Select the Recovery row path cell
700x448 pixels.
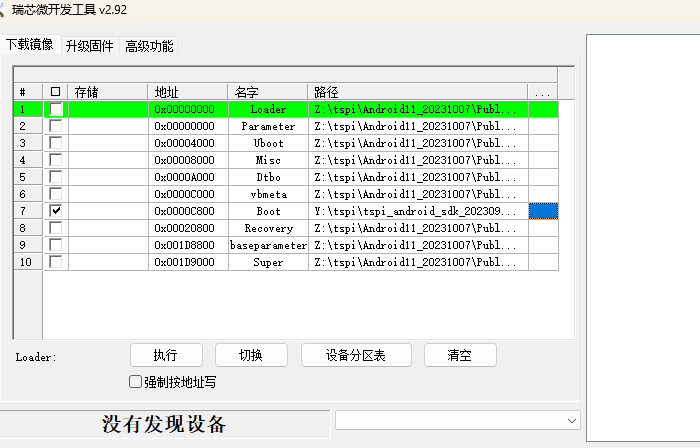417,228
